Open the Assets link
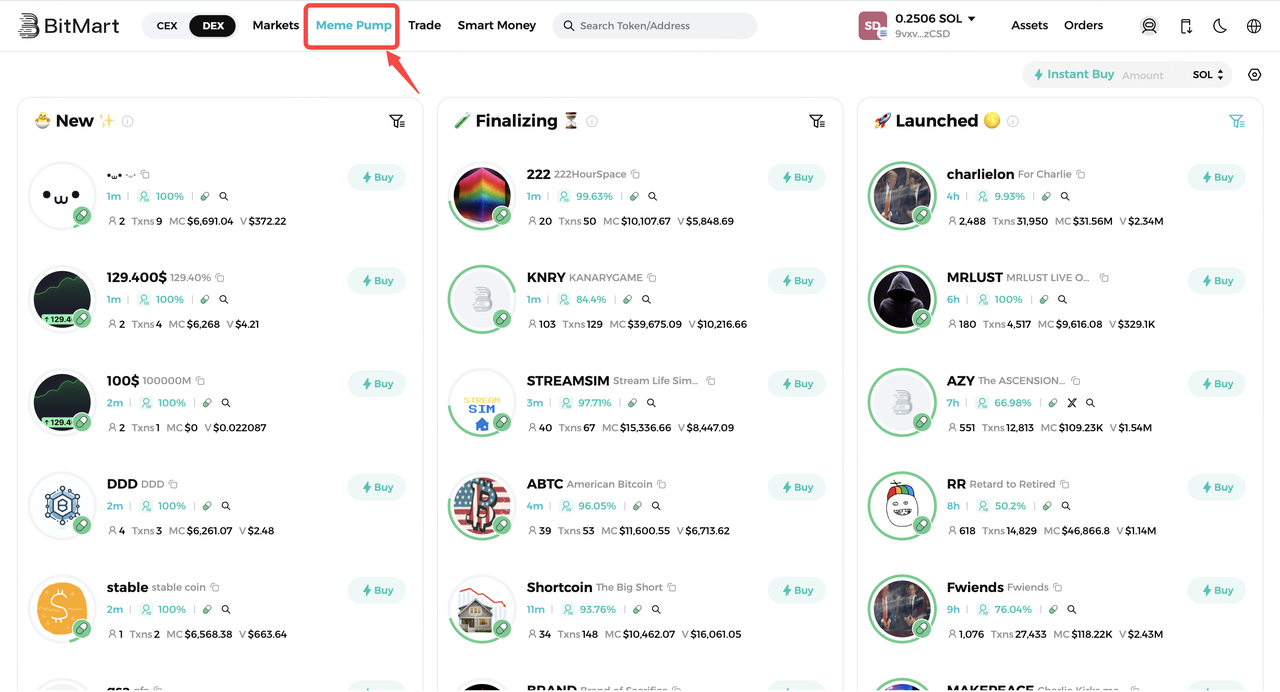 pyautogui.click(x=1029, y=25)
